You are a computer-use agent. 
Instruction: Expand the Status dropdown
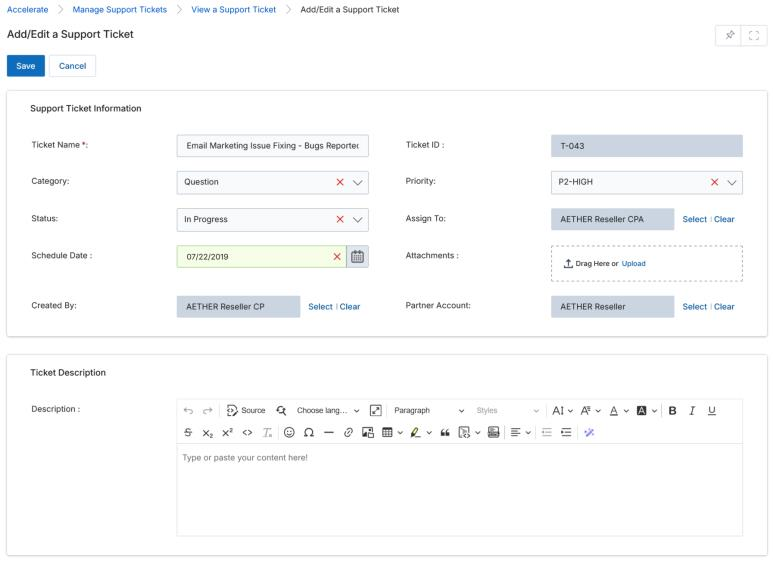tap(358, 220)
